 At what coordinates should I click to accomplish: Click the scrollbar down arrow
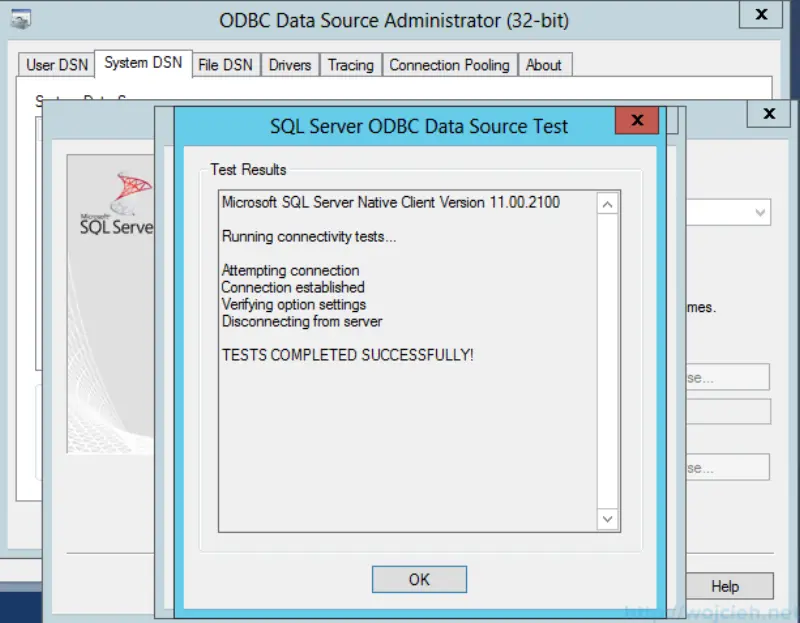pyautogui.click(x=607, y=519)
